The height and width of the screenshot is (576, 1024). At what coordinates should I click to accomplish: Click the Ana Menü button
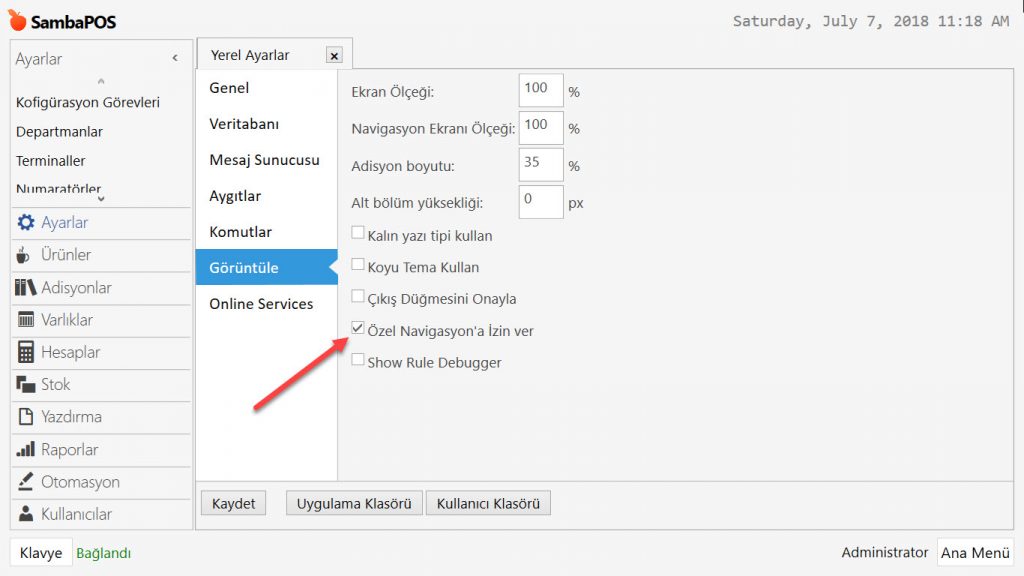(x=975, y=553)
